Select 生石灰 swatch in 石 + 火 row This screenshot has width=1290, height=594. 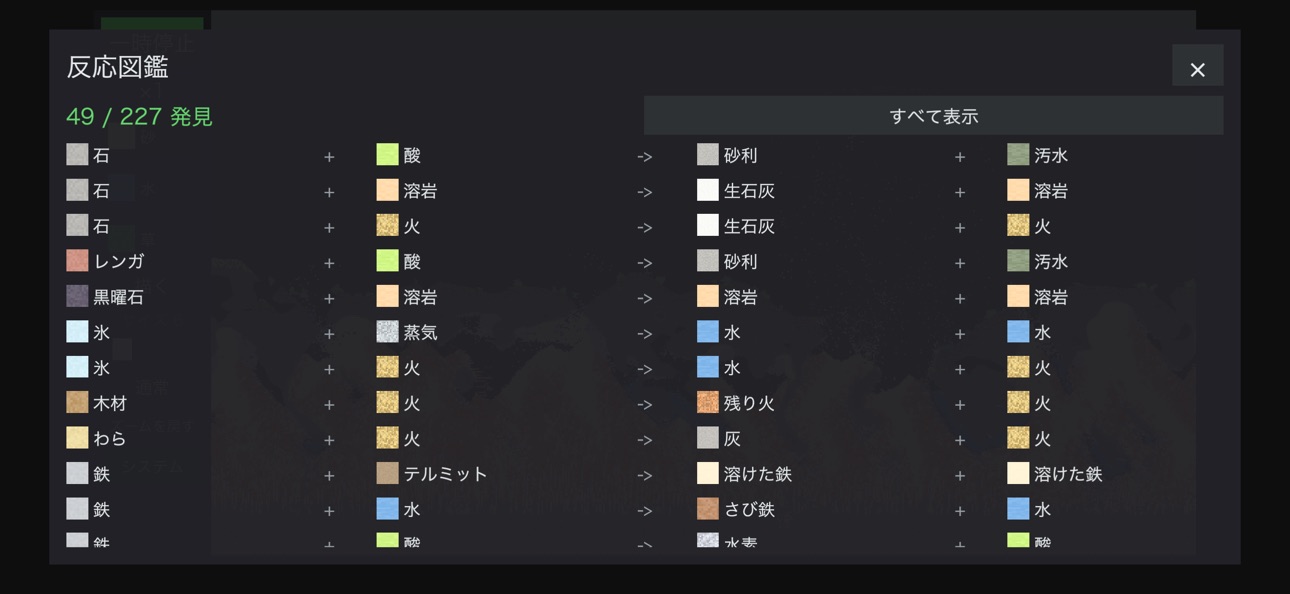[x=707, y=226]
